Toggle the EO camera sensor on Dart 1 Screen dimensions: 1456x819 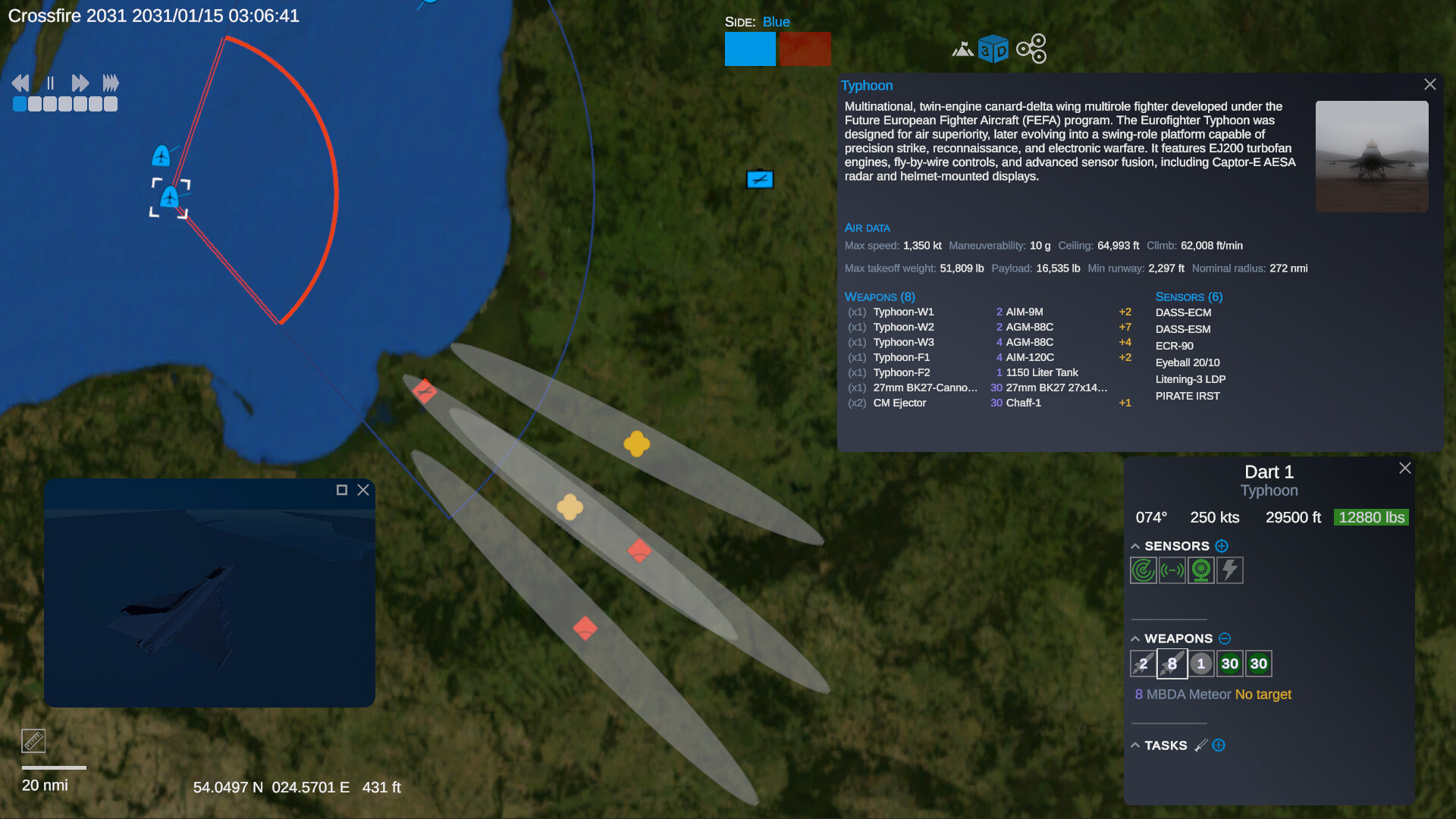point(1200,571)
